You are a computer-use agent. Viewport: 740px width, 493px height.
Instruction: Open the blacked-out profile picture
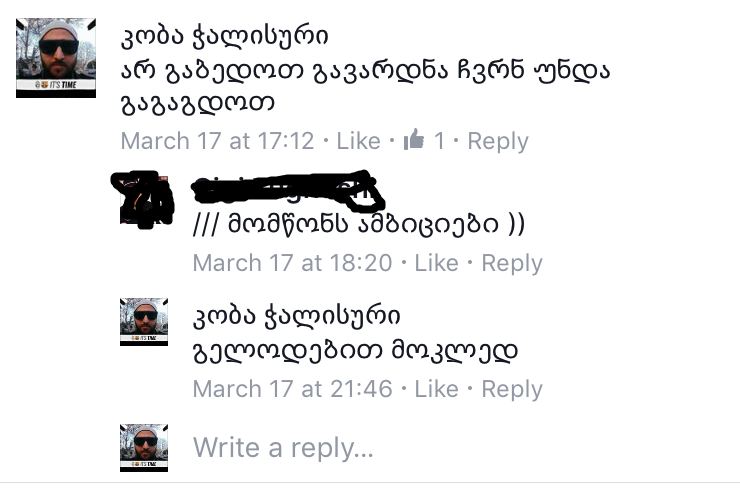[x=143, y=200]
